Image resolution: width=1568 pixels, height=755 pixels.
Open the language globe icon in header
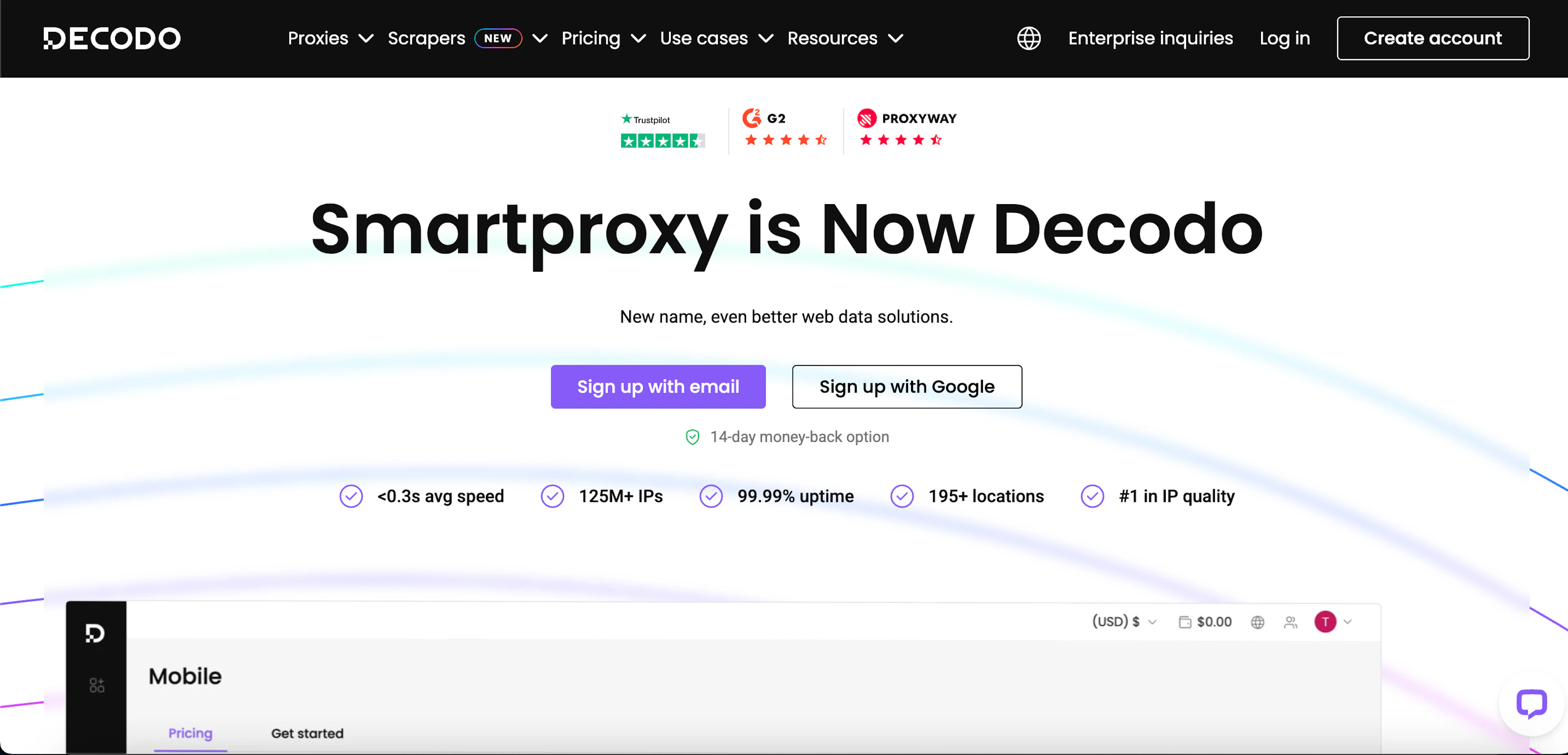click(1029, 38)
